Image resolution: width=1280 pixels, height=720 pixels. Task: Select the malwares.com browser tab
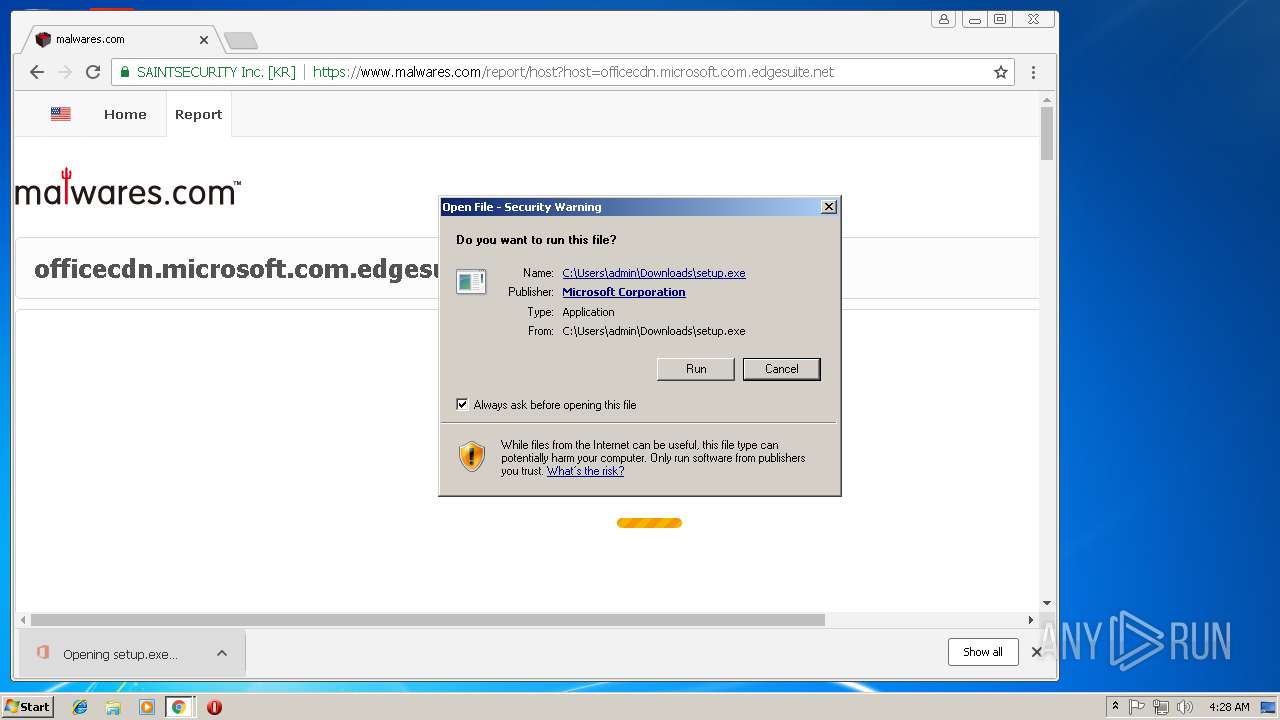tap(120, 40)
